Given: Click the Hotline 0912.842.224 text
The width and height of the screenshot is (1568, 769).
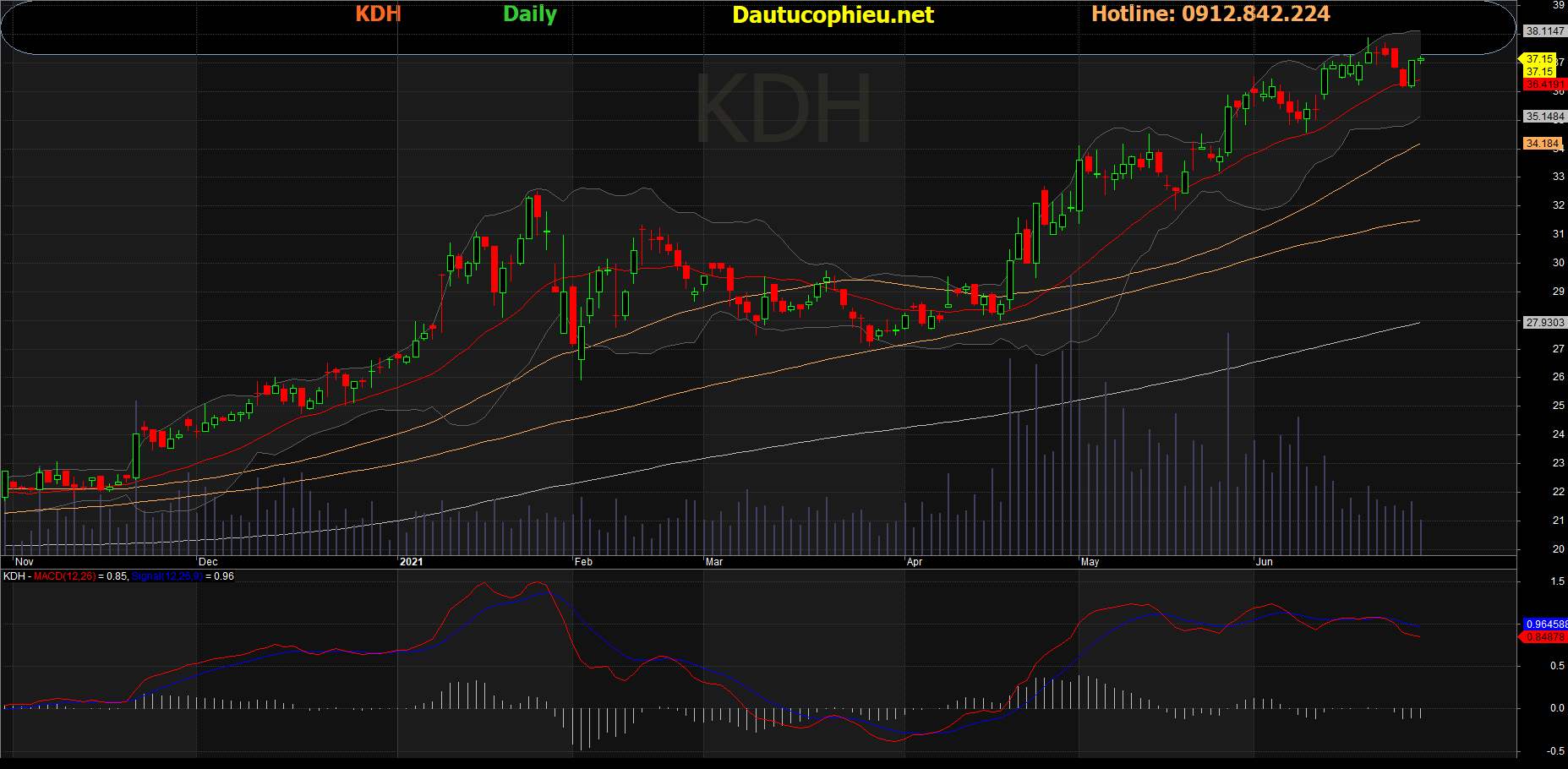Looking at the screenshot, I should coord(1210,14).
